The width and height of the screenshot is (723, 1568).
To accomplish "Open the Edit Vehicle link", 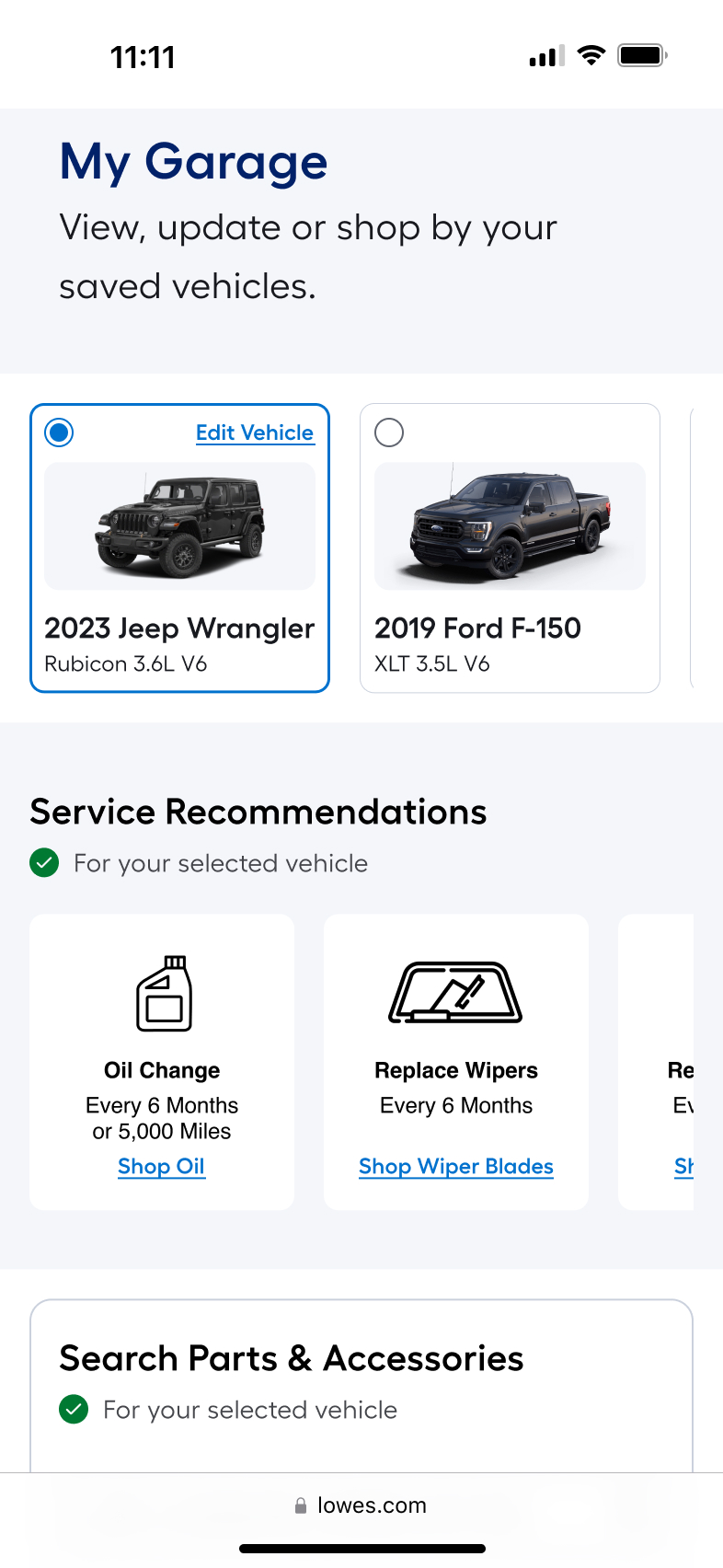I will (x=255, y=432).
